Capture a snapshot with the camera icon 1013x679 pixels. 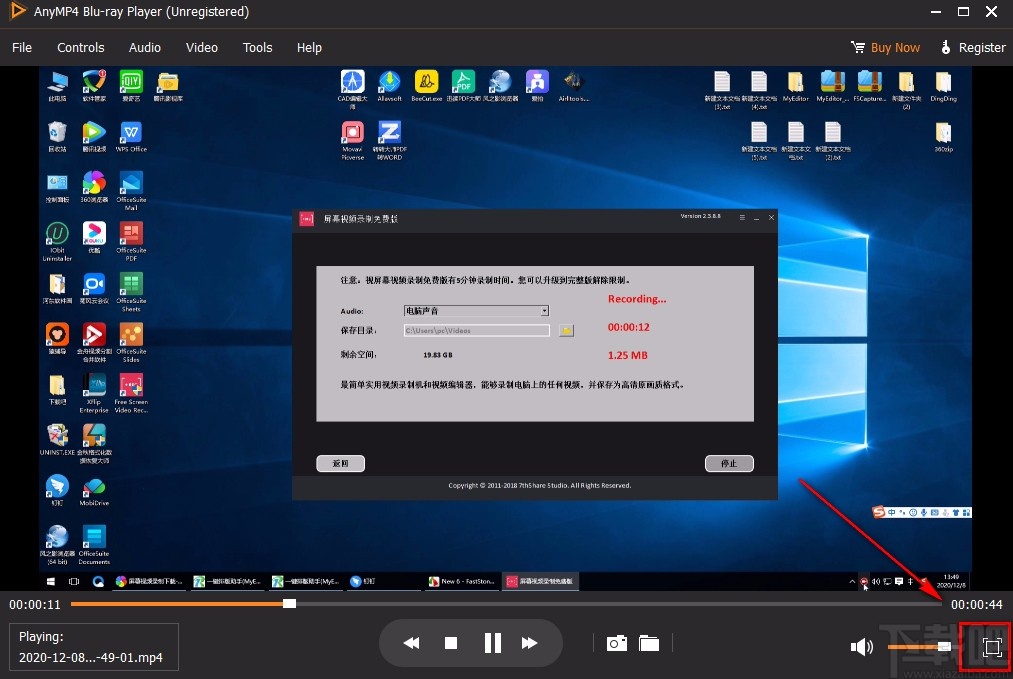point(616,643)
